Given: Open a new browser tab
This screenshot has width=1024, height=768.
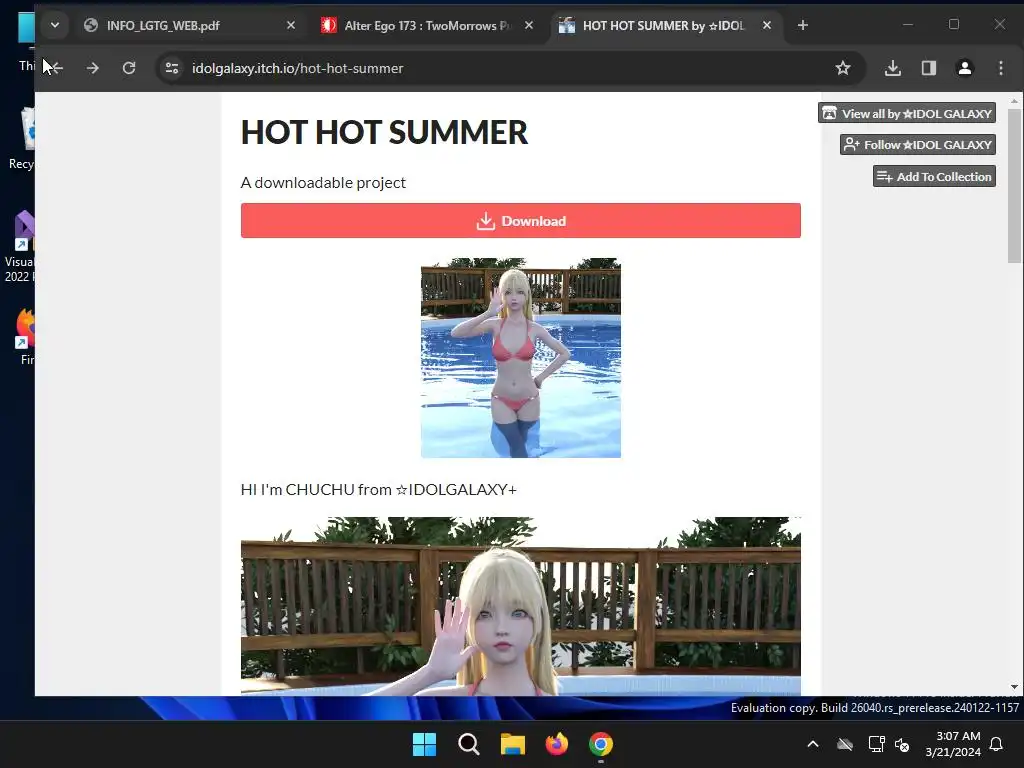Looking at the screenshot, I should 803,25.
